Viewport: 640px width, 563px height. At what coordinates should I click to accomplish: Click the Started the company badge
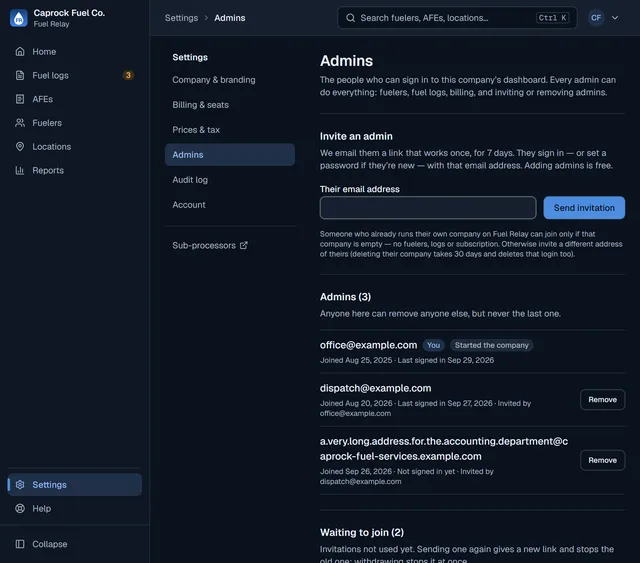pos(491,345)
